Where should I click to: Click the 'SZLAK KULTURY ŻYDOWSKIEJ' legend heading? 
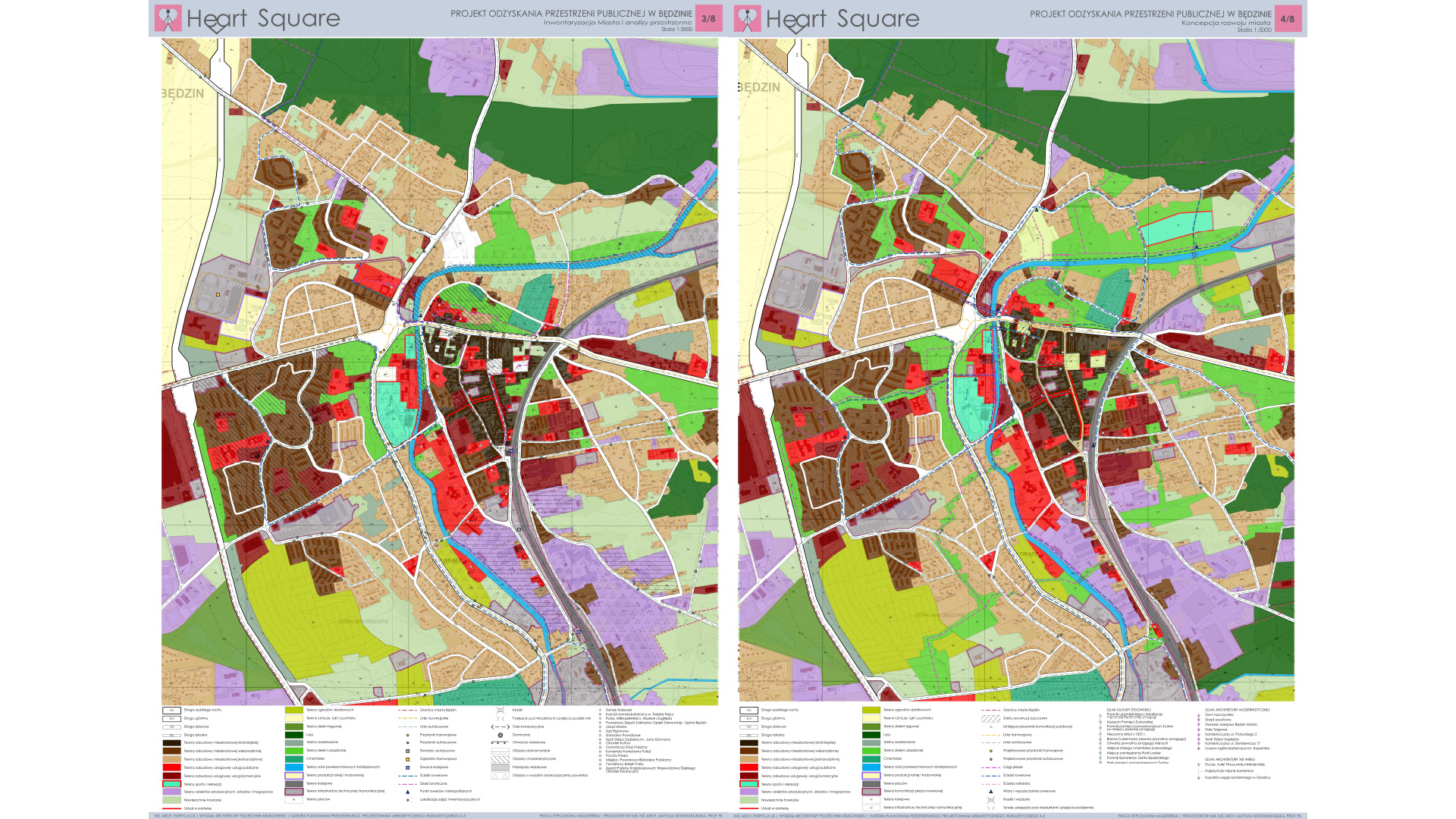[1128, 710]
